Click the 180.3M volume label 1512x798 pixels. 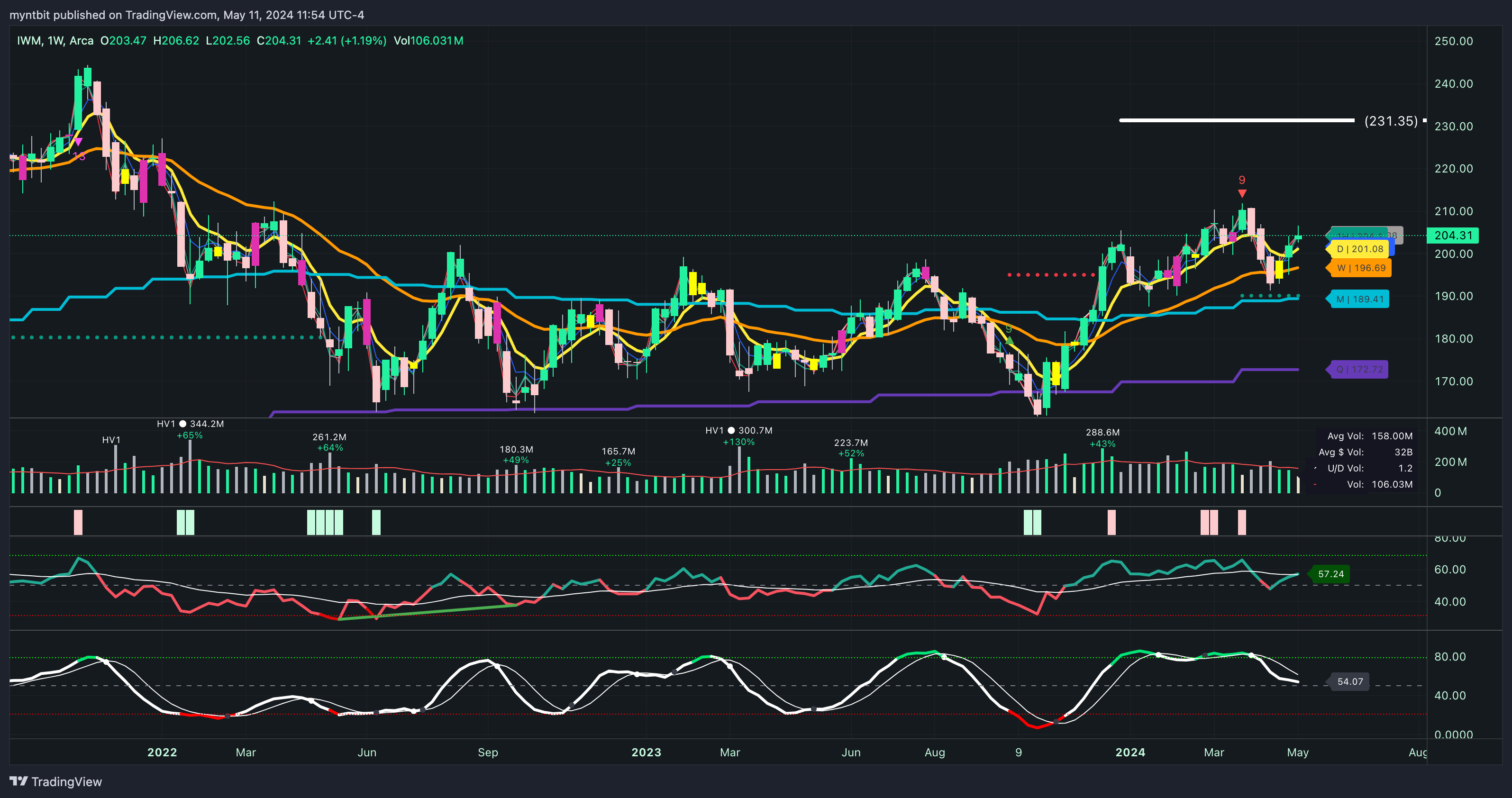(517, 449)
